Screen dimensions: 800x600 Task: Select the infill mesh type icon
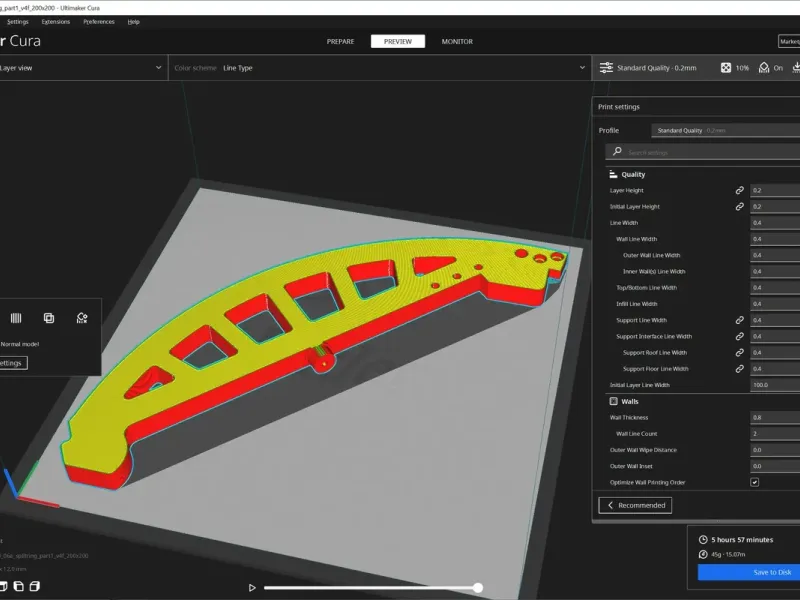coord(16,318)
